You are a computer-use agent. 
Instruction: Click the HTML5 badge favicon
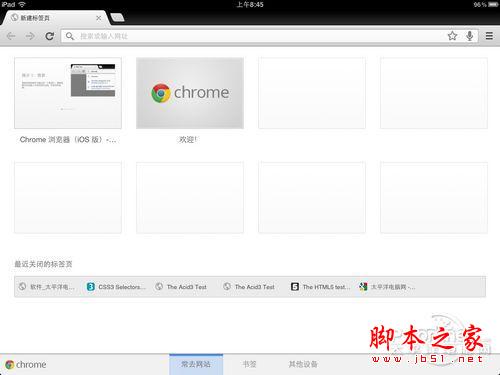pos(295,287)
